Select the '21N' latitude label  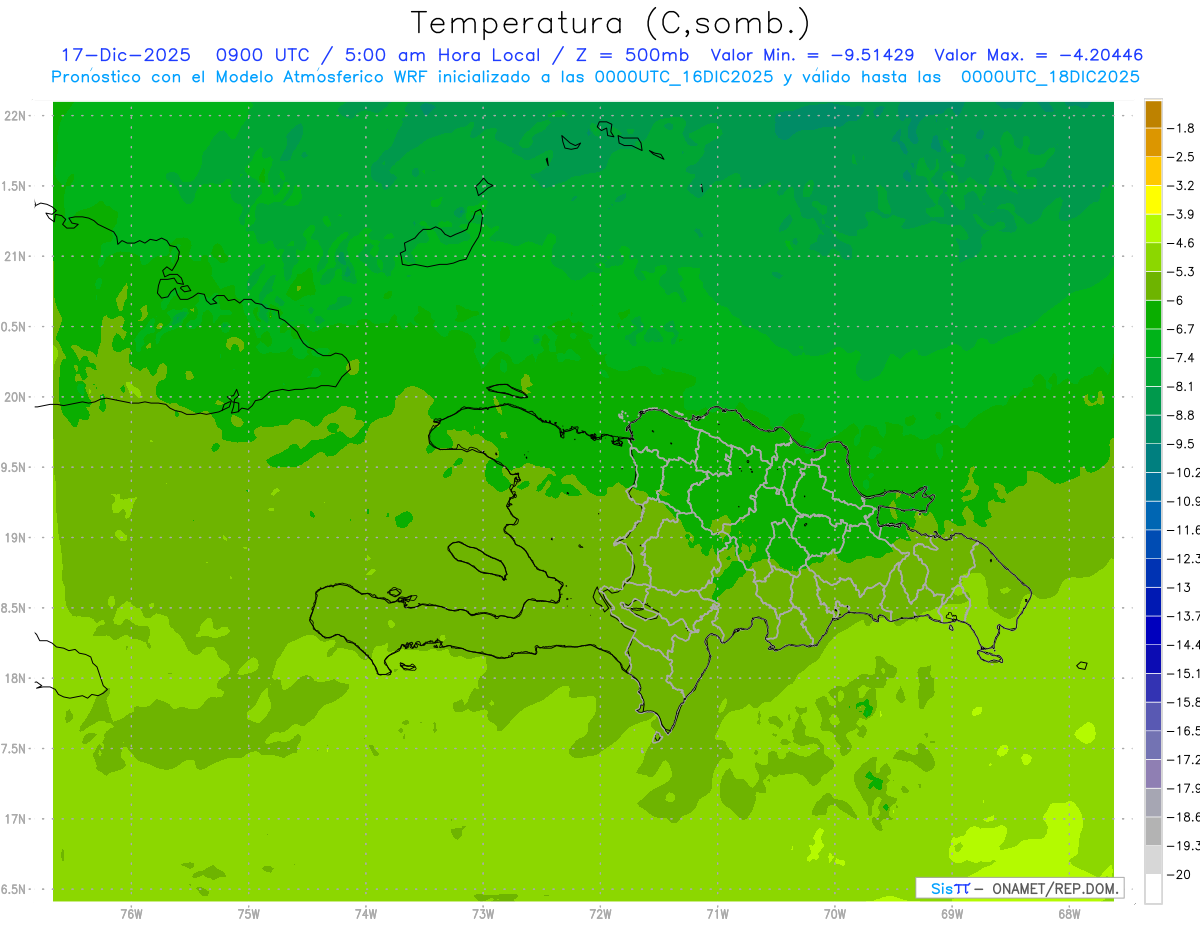click(15, 256)
